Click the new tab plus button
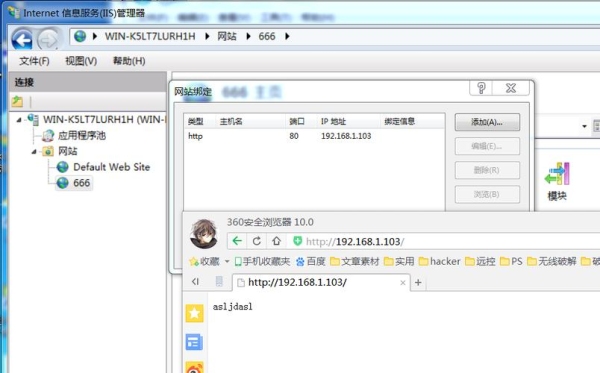 coord(418,282)
